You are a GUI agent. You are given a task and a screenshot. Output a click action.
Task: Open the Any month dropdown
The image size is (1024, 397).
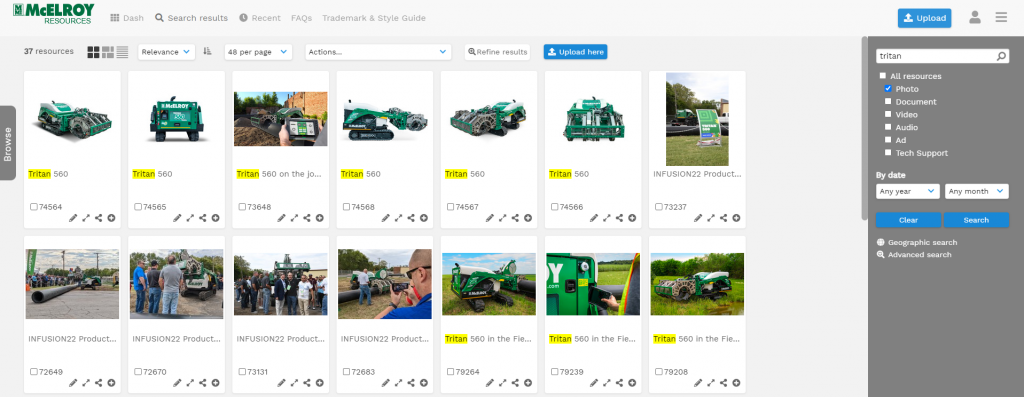click(x=977, y=191)
